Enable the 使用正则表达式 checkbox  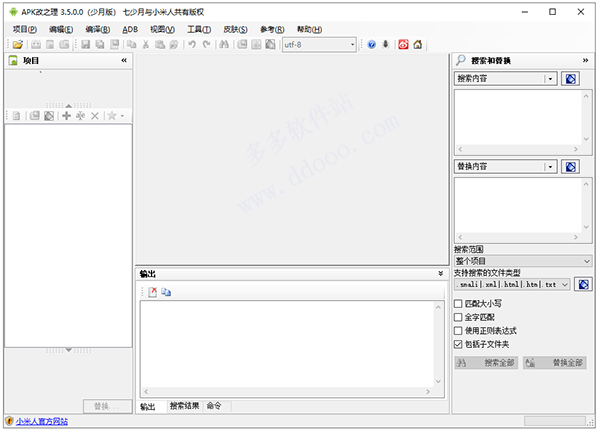[x=458, y=331]
